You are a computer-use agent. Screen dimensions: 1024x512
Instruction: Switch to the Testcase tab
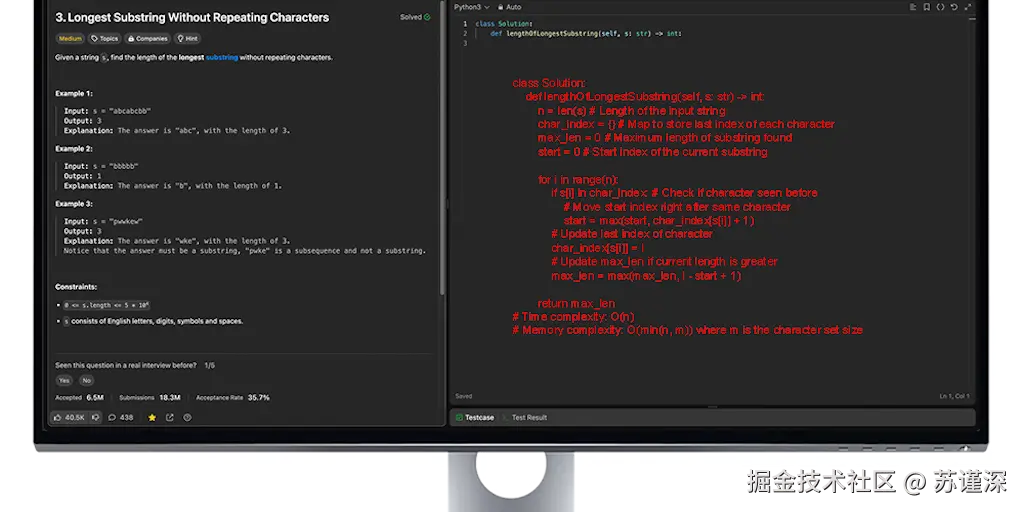[x=475, y=417]
